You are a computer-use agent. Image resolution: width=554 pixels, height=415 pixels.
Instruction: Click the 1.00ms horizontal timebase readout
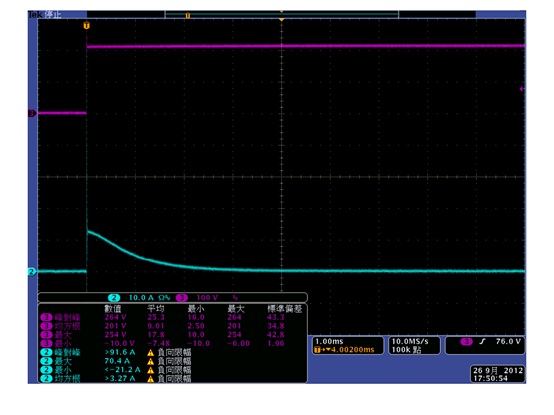tap(329, 341)
